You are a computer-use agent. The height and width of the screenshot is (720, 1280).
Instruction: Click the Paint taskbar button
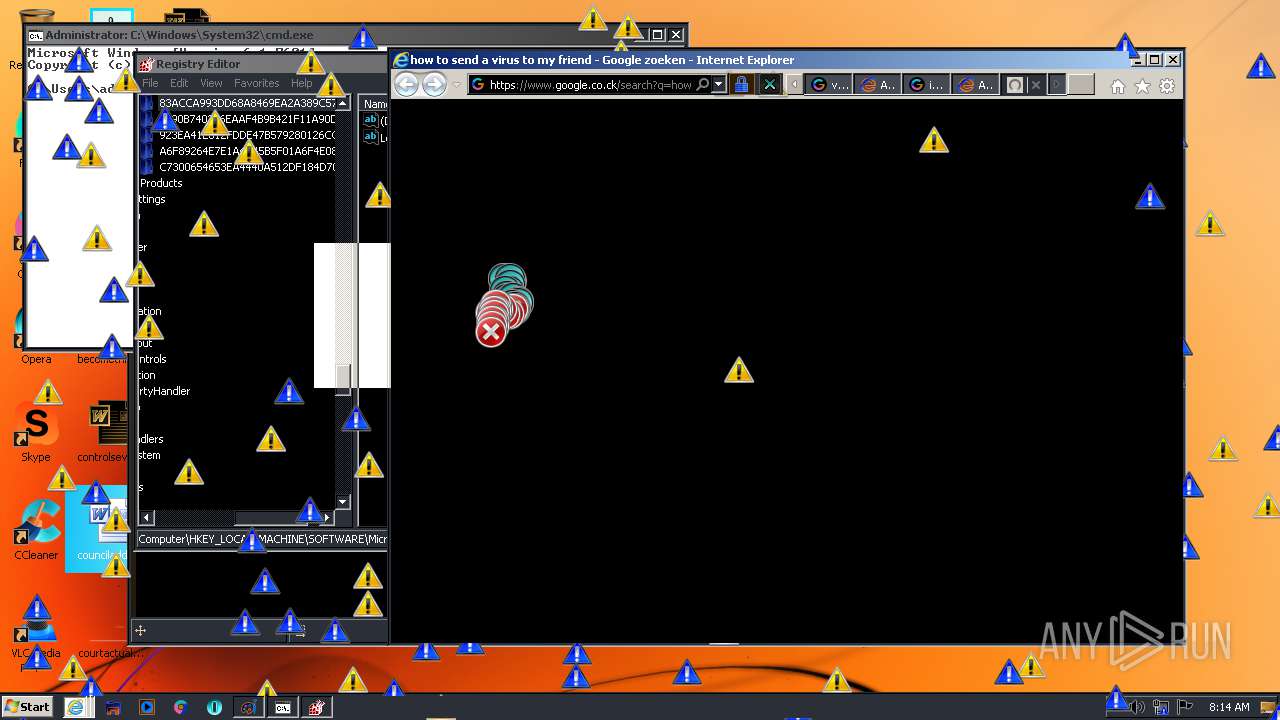(x=248, y=707)
